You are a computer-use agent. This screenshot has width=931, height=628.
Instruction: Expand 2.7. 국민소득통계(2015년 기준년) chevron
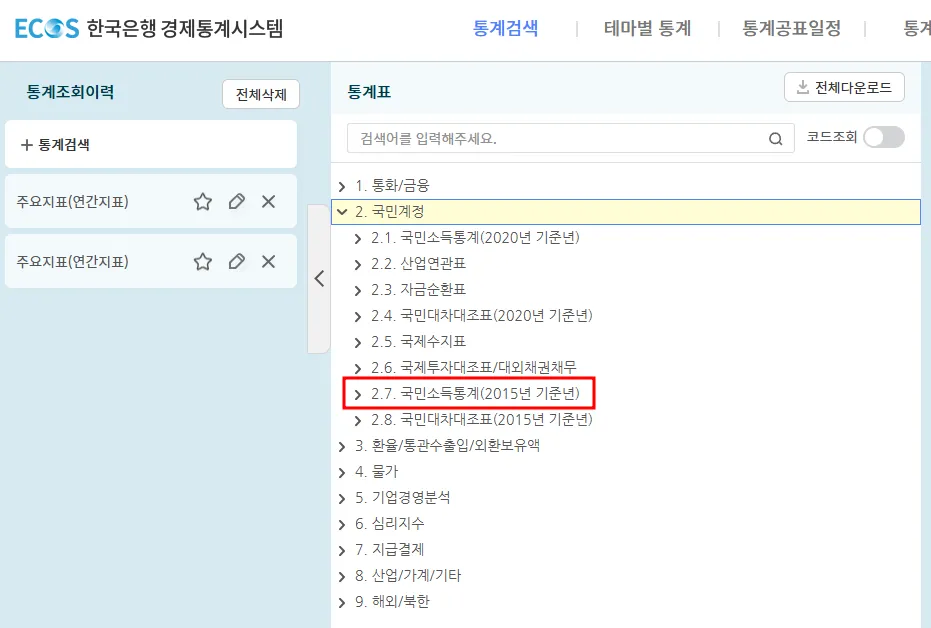coord(357,394)
